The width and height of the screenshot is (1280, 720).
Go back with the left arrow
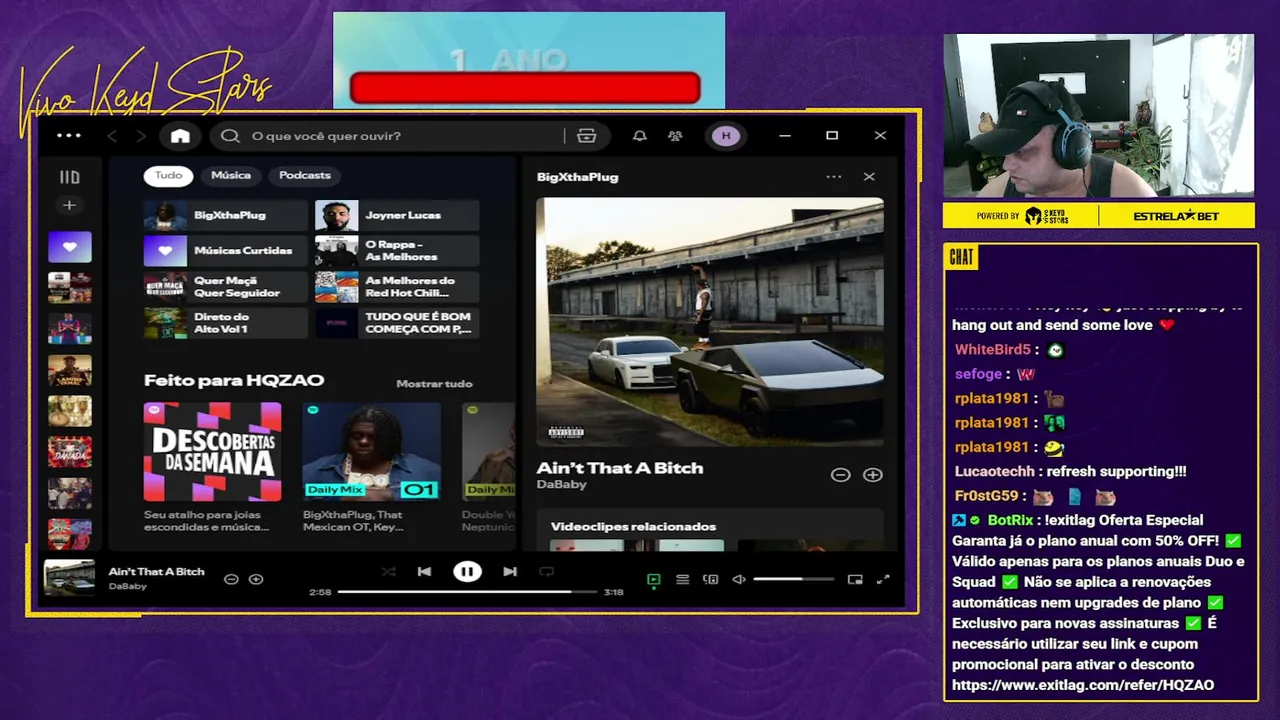pyautogui.click(x=112, y=136)
